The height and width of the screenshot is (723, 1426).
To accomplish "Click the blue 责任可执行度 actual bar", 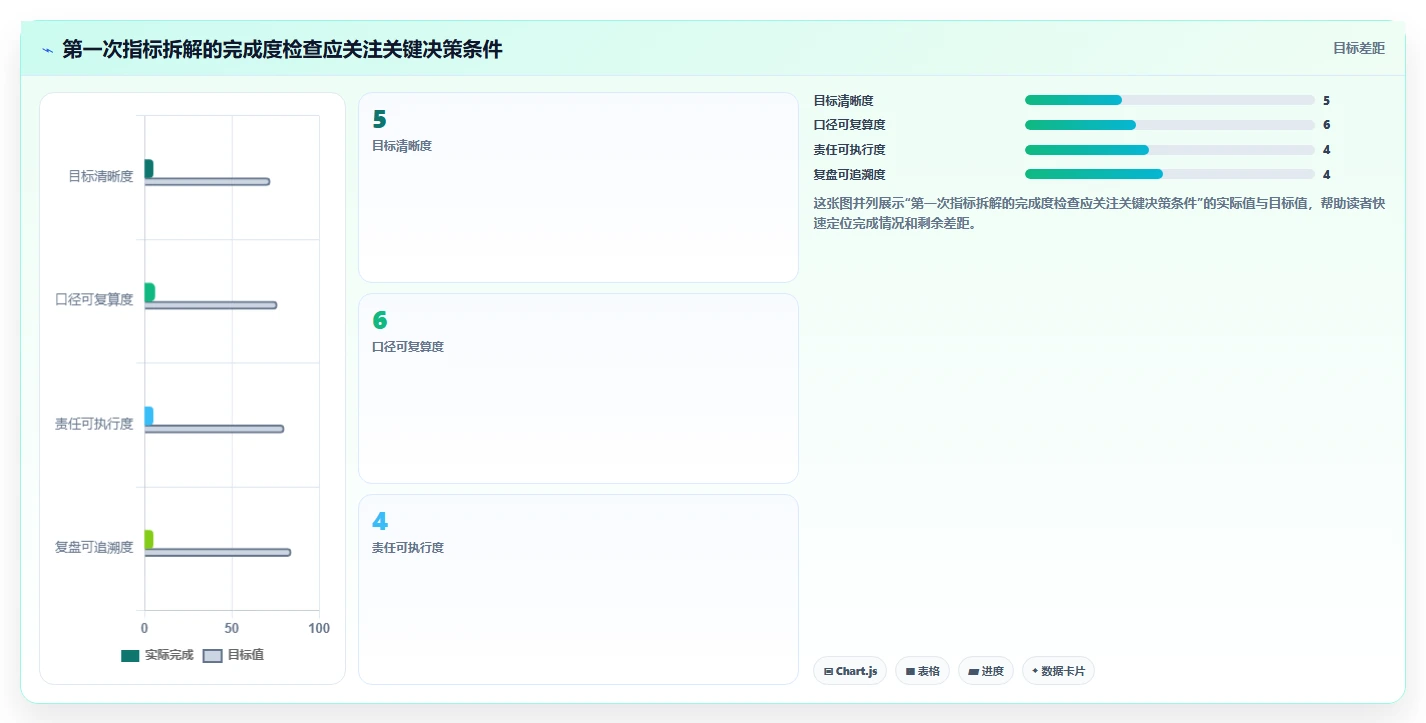I will pyautogui.click(x=149, y=416).
